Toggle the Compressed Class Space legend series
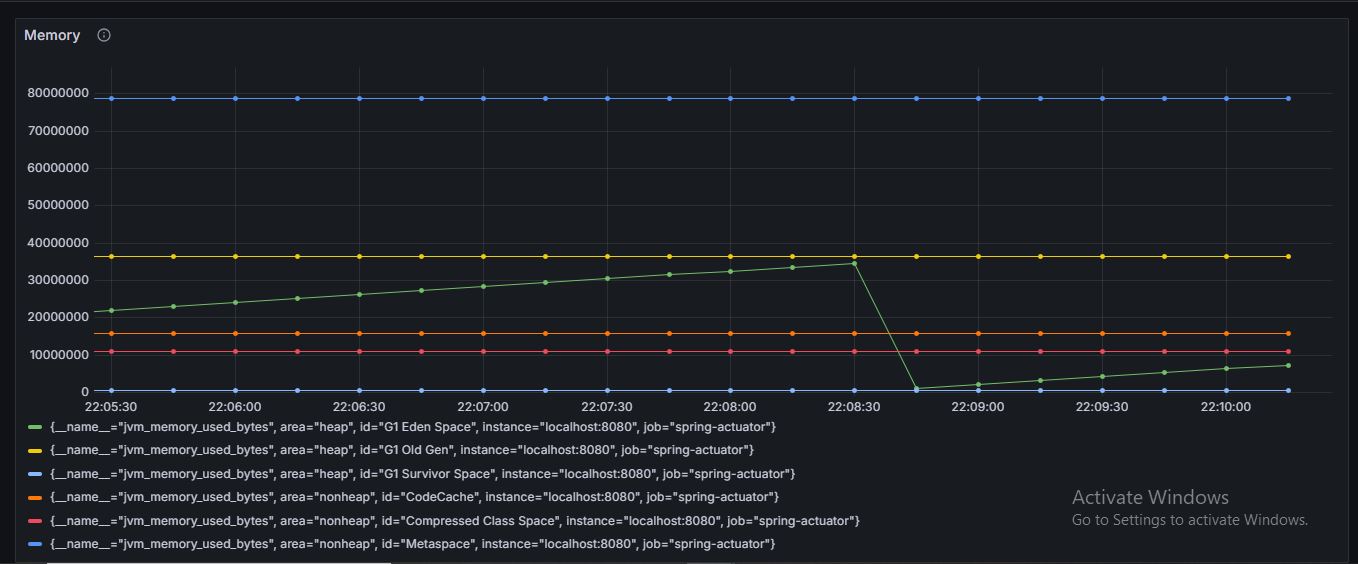The image size is (1358, 564). click(x=454, y=521)
